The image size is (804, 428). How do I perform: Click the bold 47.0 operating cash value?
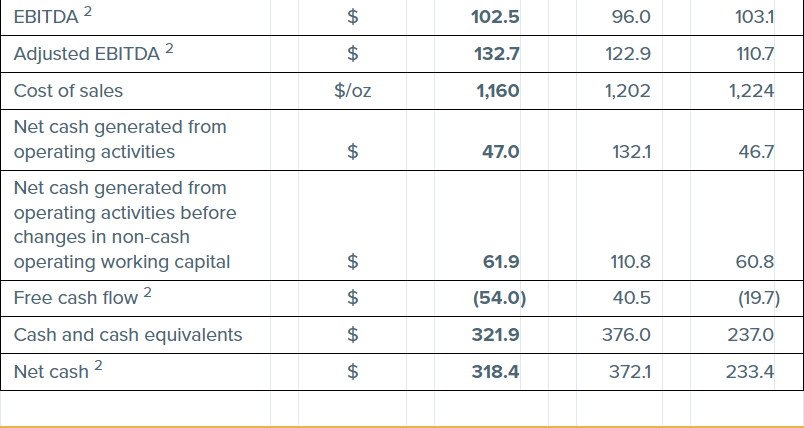[x=500, y=152]
